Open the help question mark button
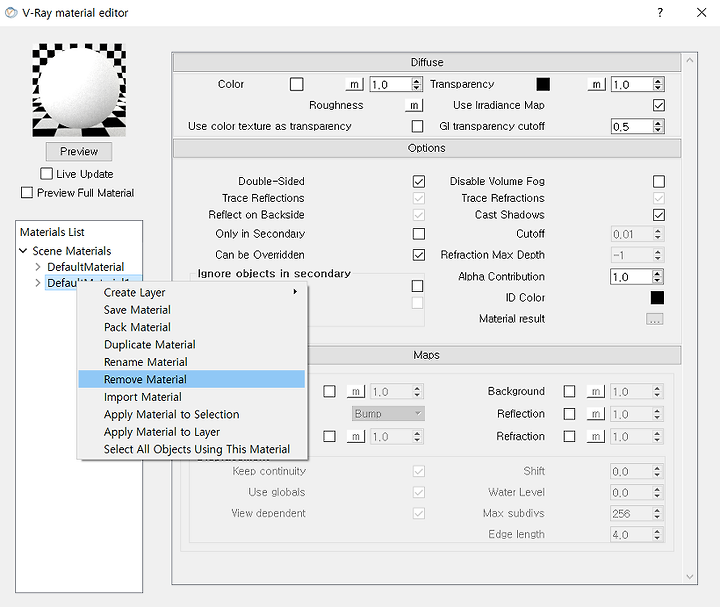Image resolution: width=720 pixels, height=607 pixels. (660, 12)
